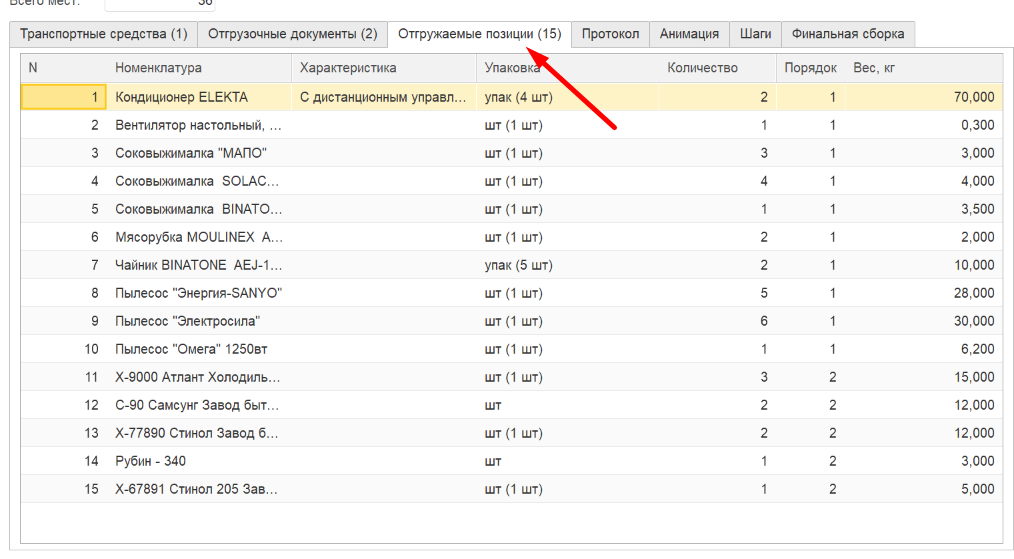Select the Х-67891 Стинол 205 row
The width and height of the screenshot is (1014, 559).
512,489
